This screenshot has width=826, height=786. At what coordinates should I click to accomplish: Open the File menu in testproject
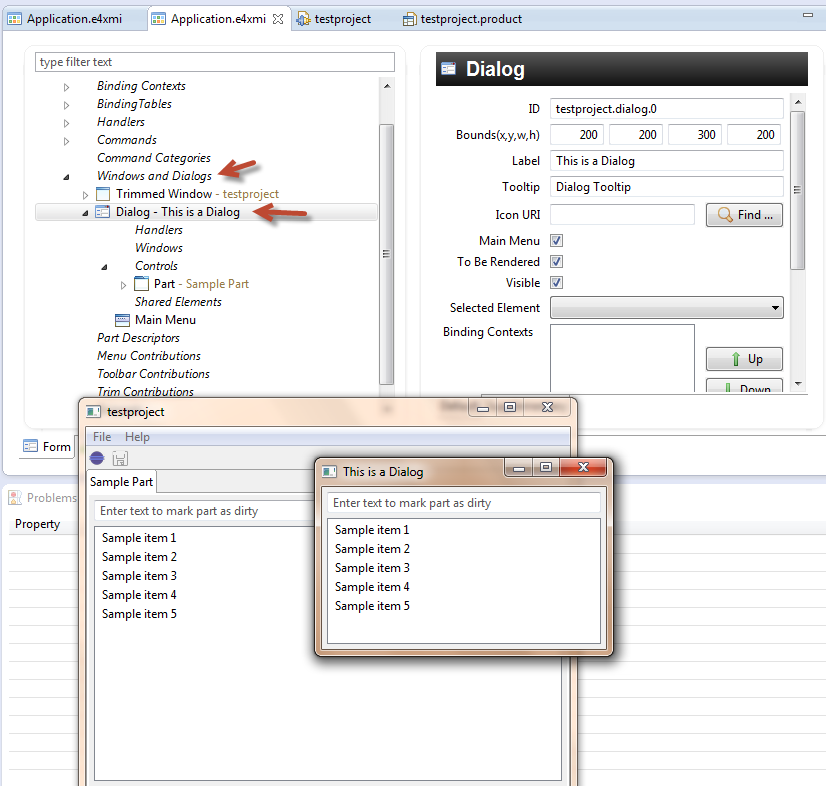(102, 437)
